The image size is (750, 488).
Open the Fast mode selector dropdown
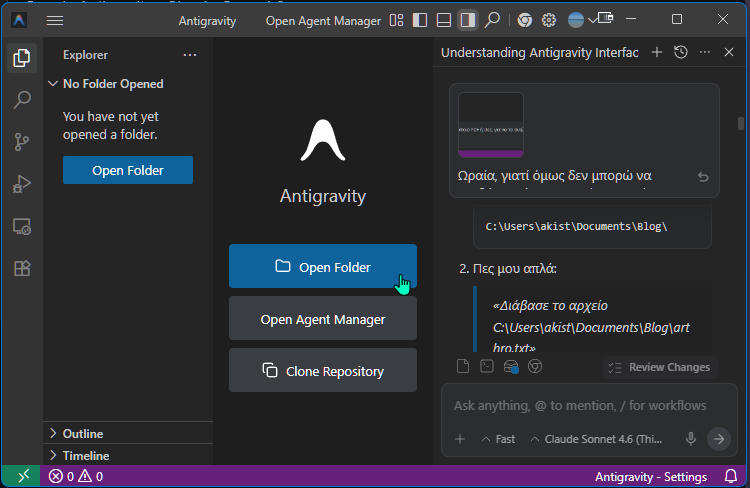(499, 439)
